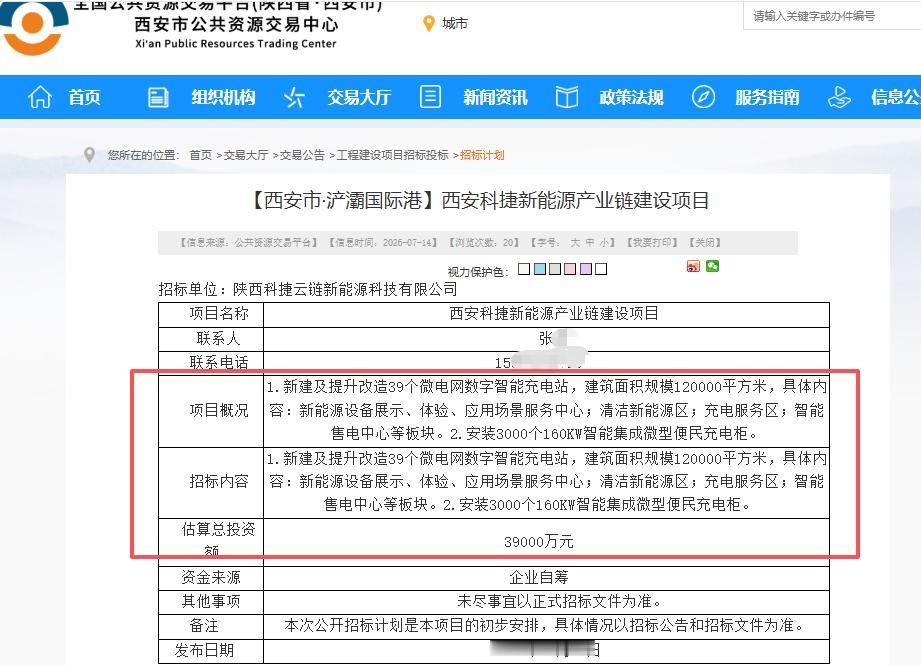Click the compass icon beside 服务指南
The width and height of the screenshot is (921, 666).
pos(703,97)
